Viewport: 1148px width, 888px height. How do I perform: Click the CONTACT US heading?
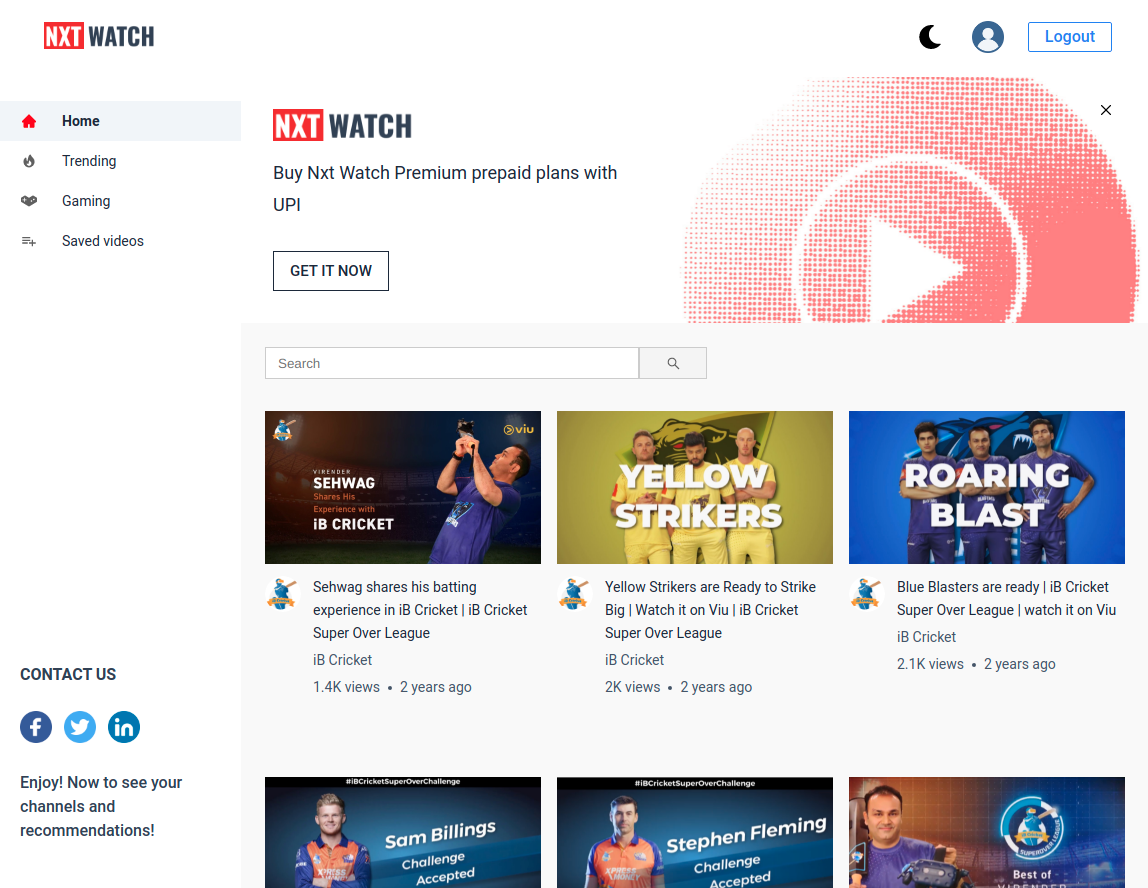click(x=68, y=674)
